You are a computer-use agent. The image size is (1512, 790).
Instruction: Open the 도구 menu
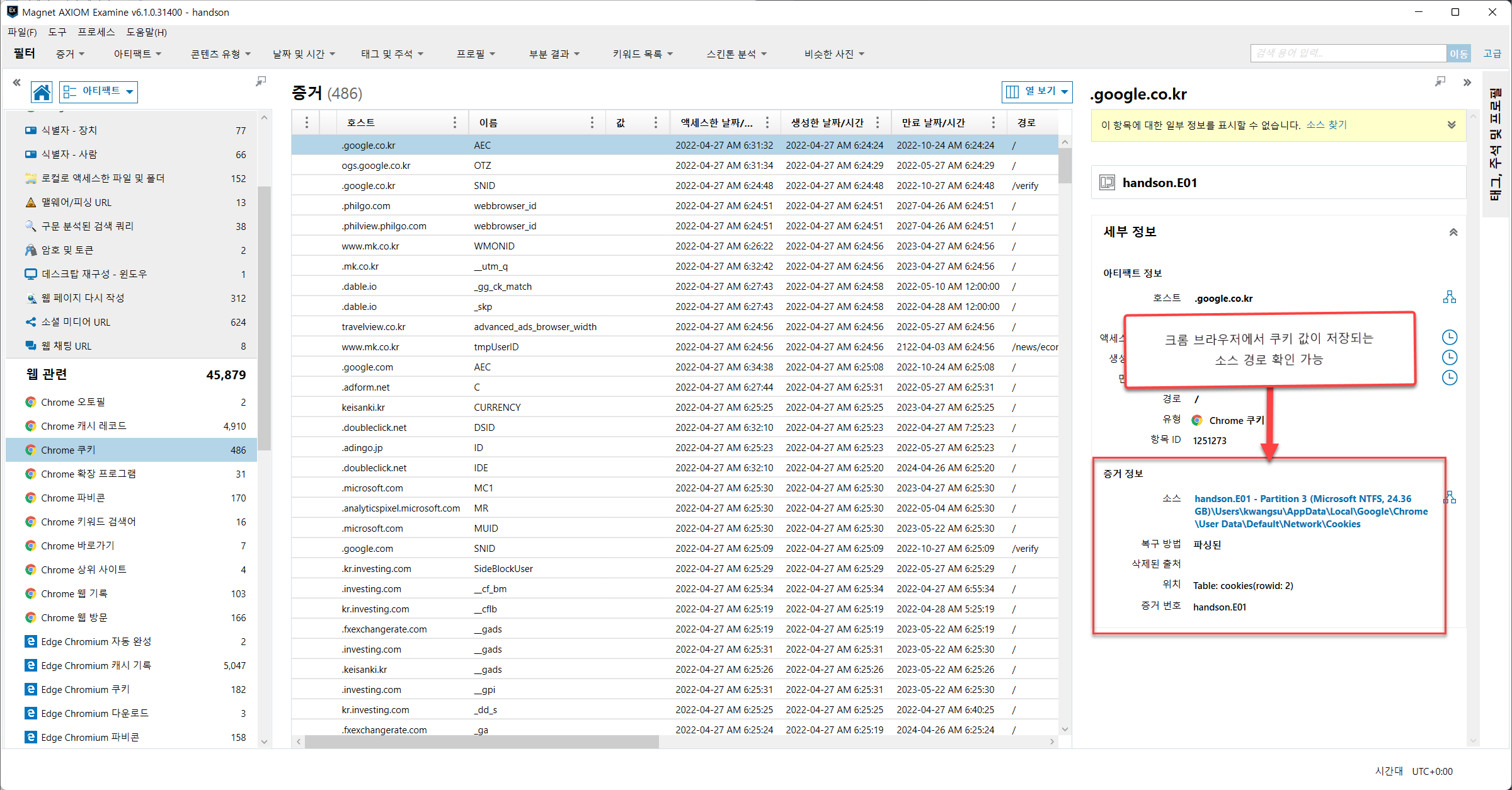tap(57, 32)
